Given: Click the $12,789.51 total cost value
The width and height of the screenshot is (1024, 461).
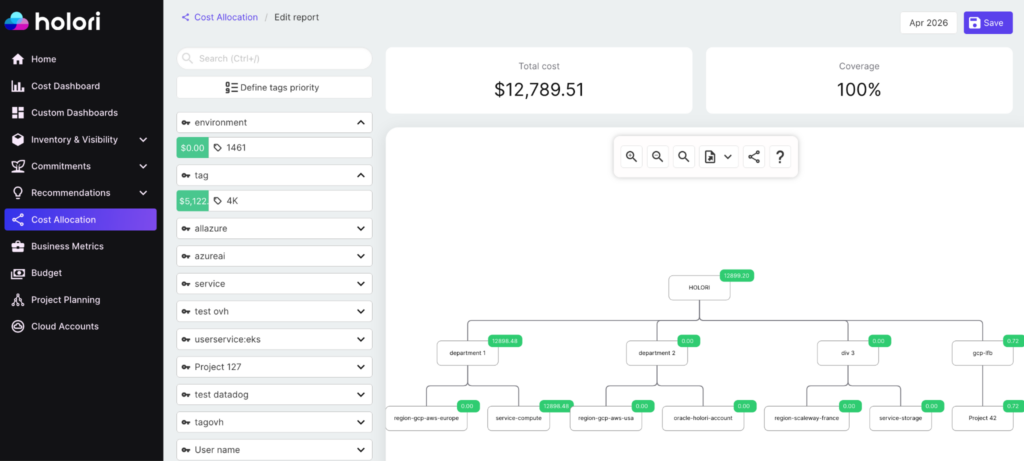Looking at the screenshot, I should (539, 89).
